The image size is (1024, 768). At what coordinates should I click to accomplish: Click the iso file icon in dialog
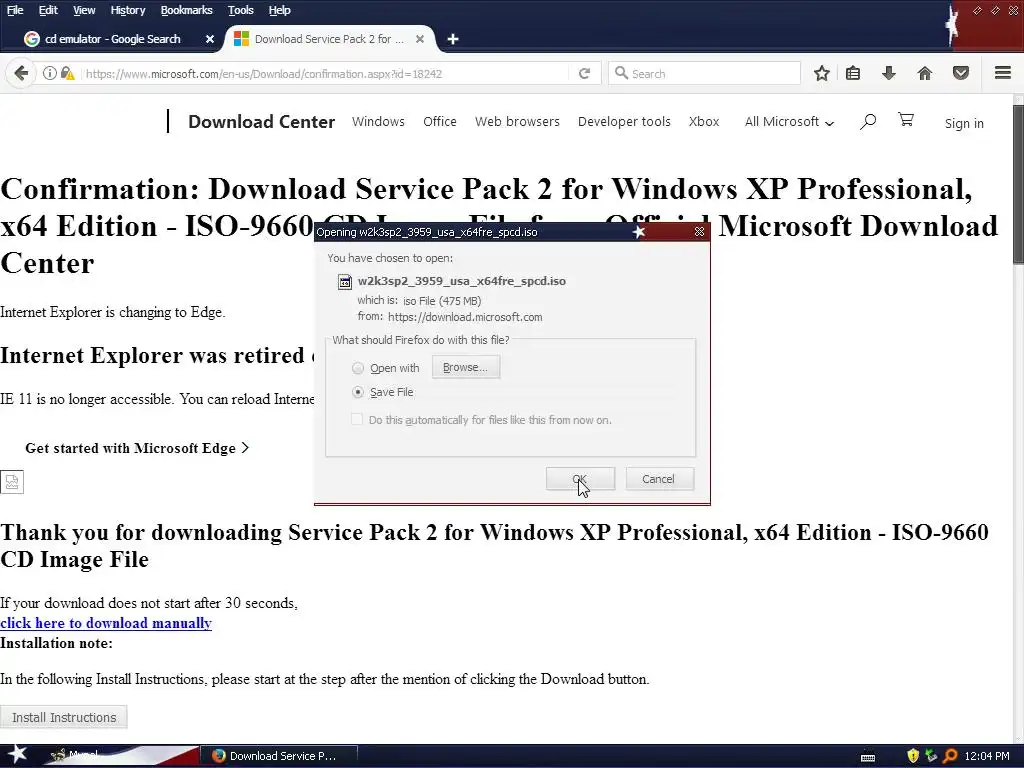(345, 281)
